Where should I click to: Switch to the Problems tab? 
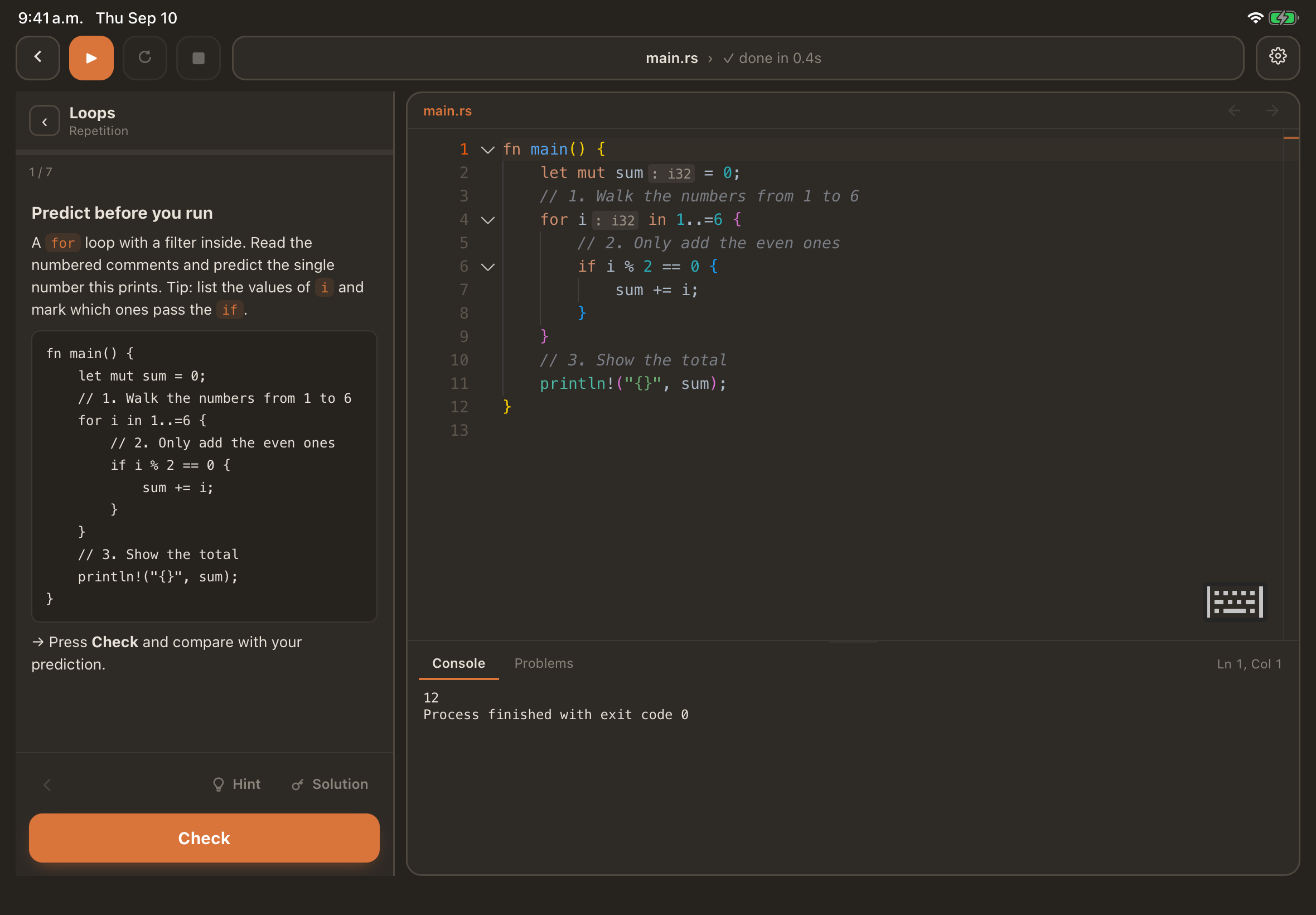(x=543, y=663)
